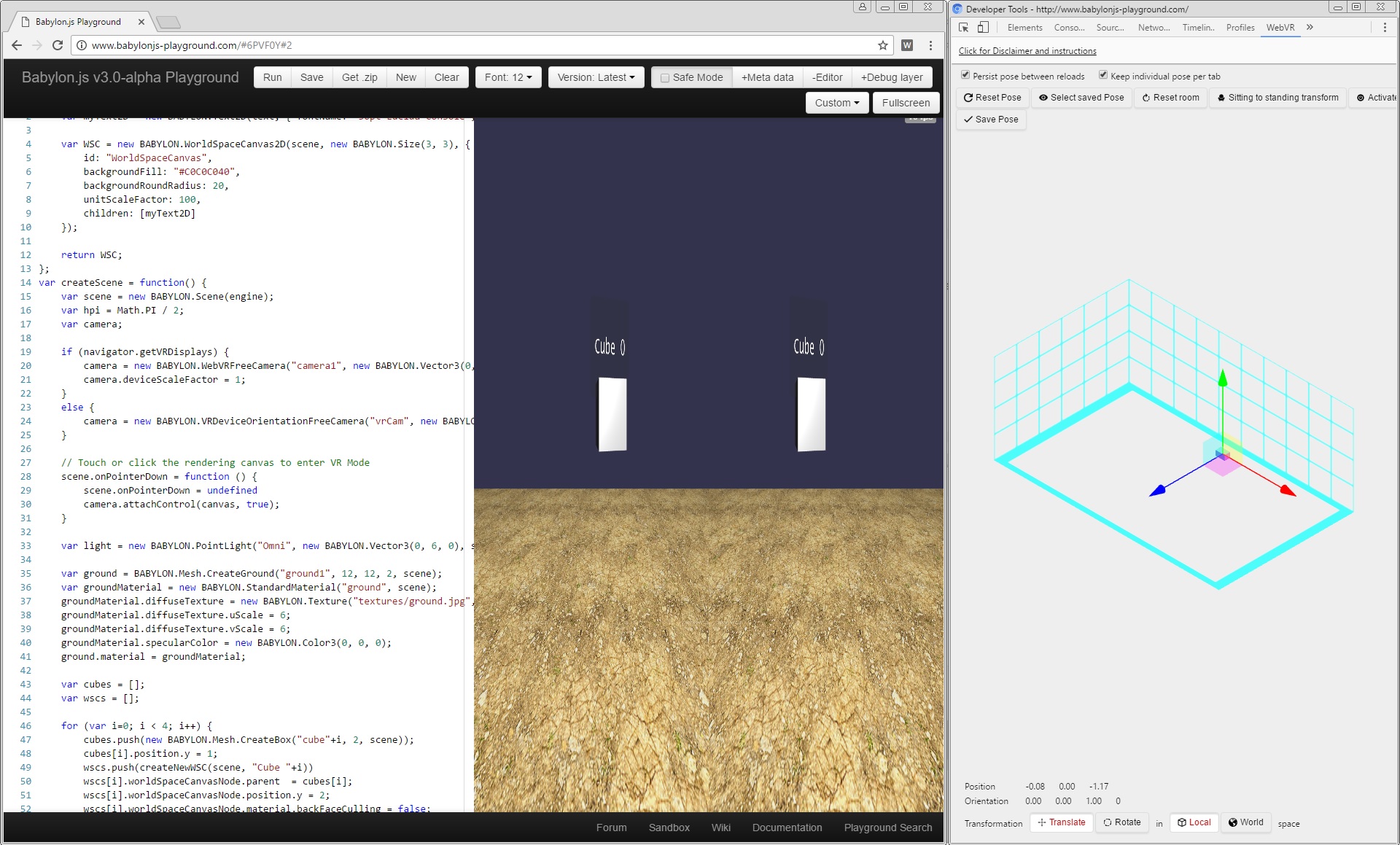Show the +Debug layer
1400x845 pixels.
(x=892, y=77)
